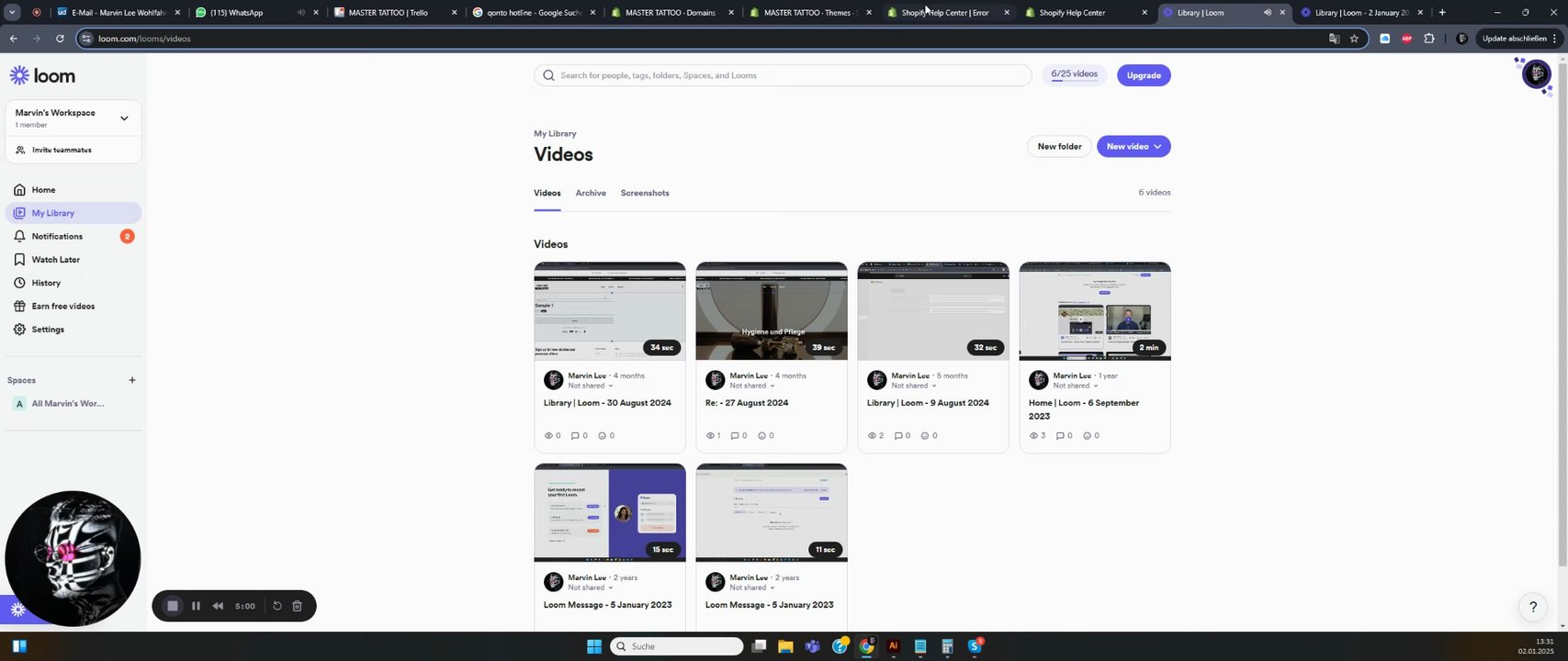This screenshot has width=1568, height=661.
Task: Delete the recording with the trash icon
Action: point(297,606)
